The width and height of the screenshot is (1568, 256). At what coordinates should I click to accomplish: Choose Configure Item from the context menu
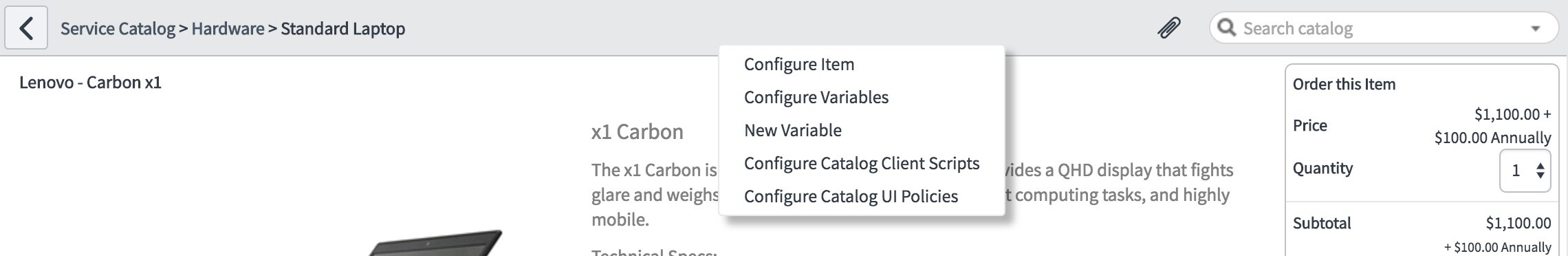pyautogui.click(x=799, y=64)
